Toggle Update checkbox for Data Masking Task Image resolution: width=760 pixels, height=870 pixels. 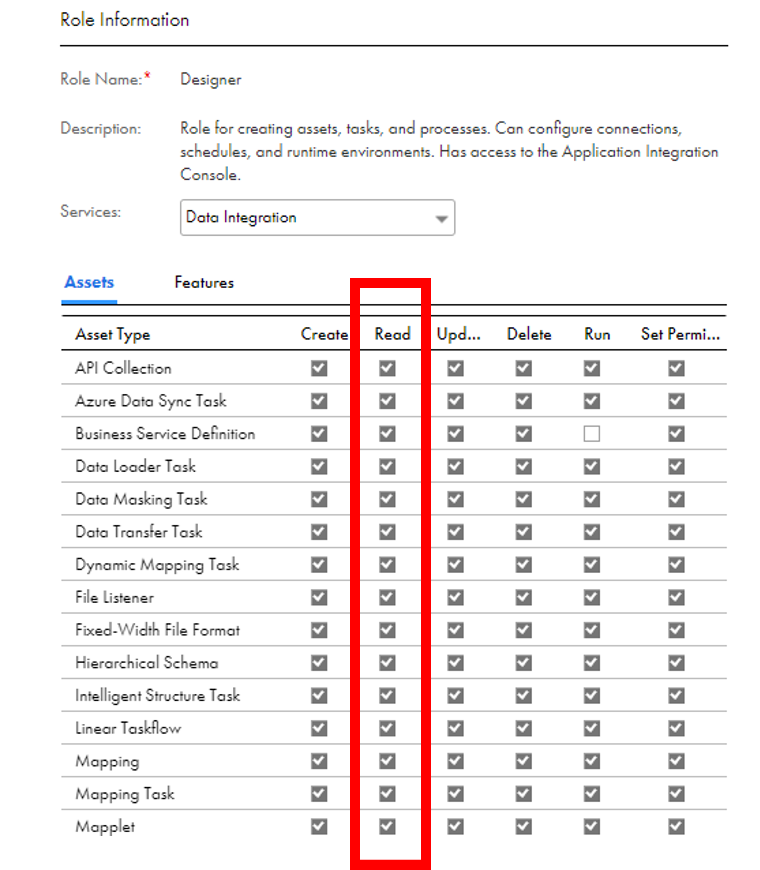pyautogui.click(x=455, y=499)
